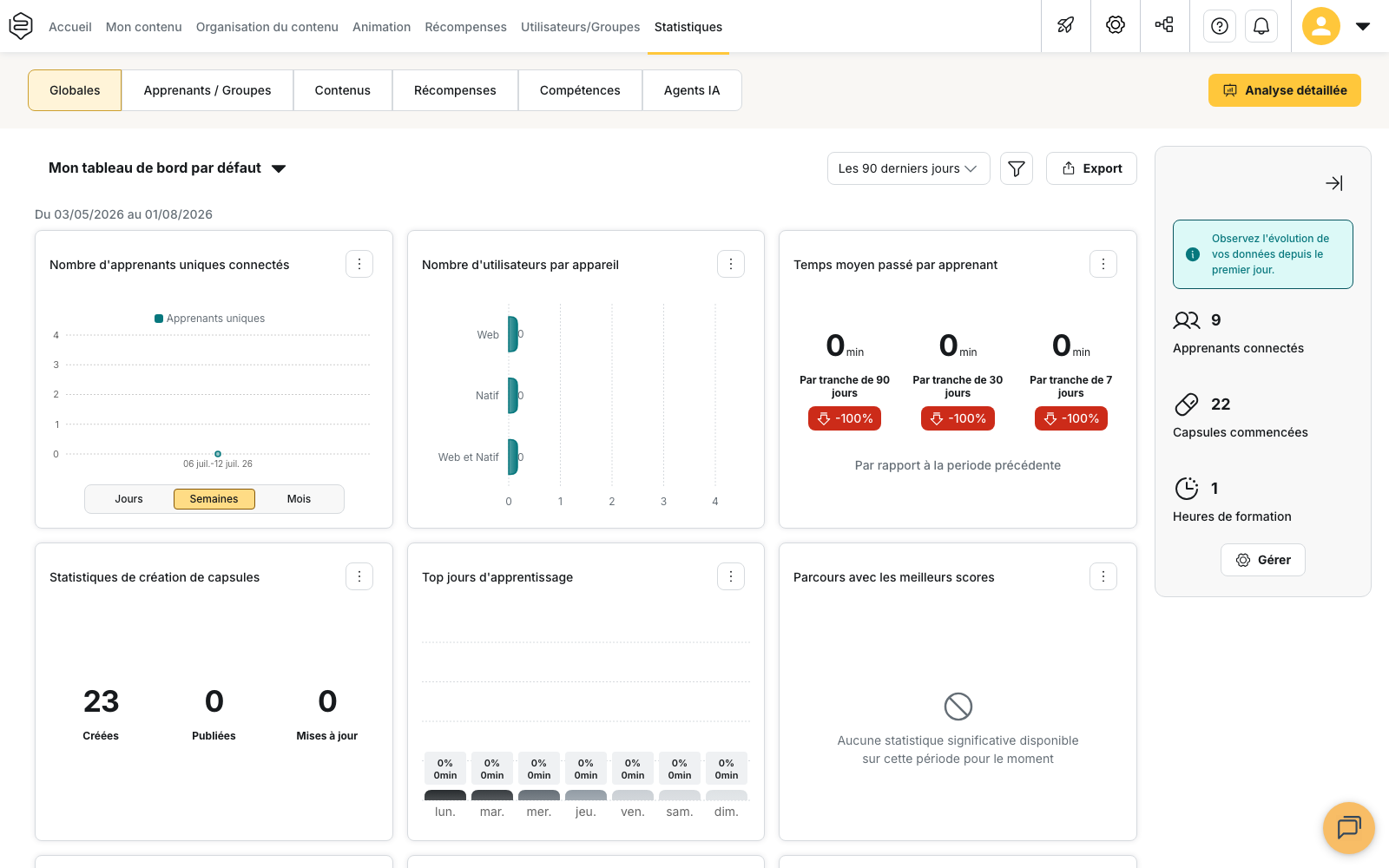Open the rocket launch icon

click(x=1066, y=26)
